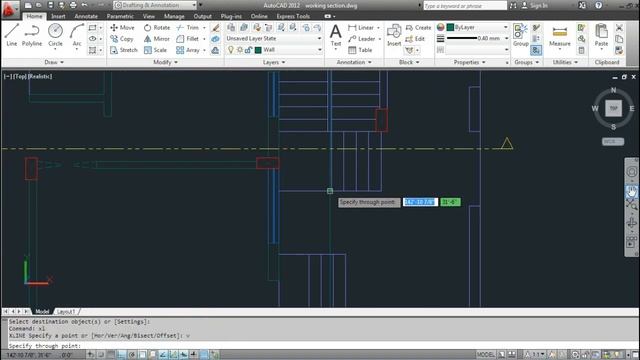Image resolution: width=640 pixels, height=360 pixels.
Task: Open the Home ribbon tab
Action: (34, 16)
